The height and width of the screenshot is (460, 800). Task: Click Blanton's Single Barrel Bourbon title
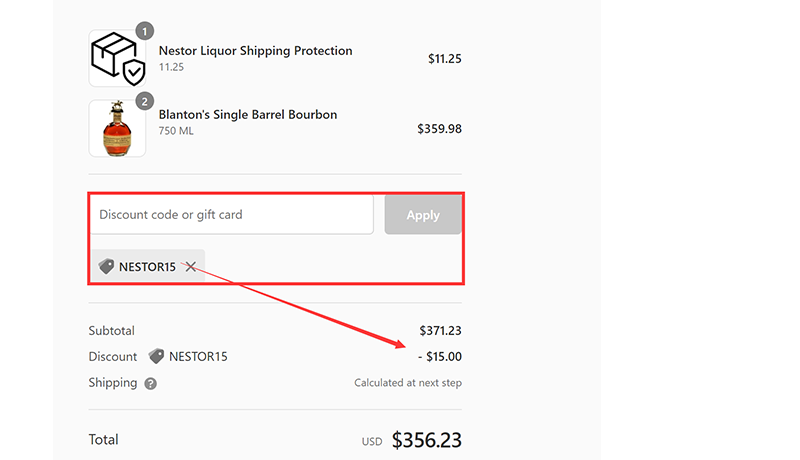point(248,115)
